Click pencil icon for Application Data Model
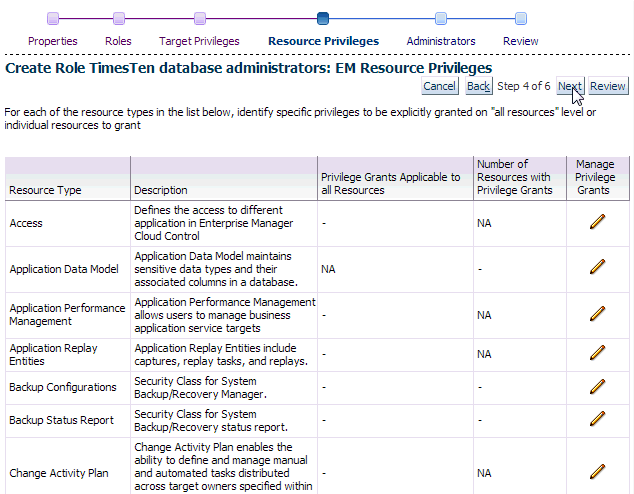This screenshot has width=634, height=494. [597, 268]
